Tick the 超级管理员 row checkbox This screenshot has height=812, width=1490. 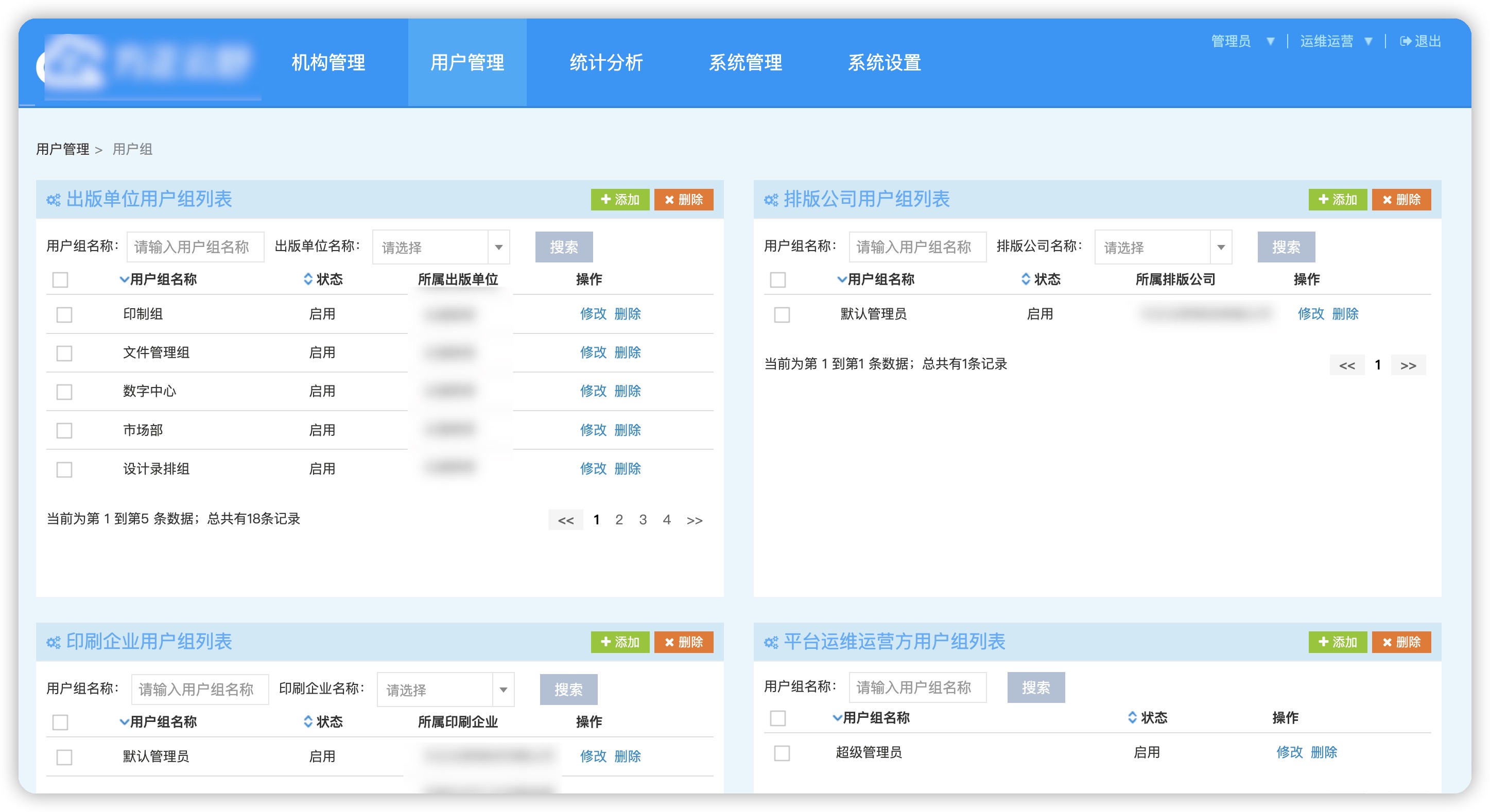tap(782, 754)
